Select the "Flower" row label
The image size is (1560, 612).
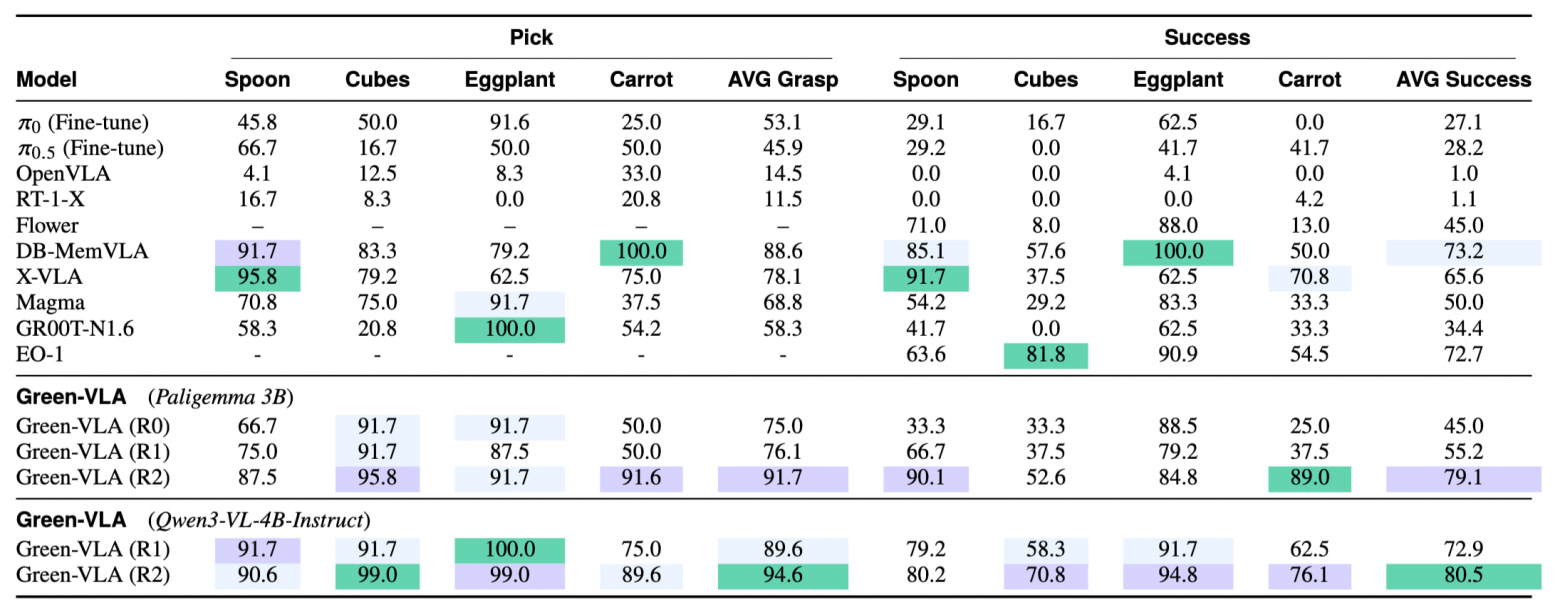coord(47,226)
